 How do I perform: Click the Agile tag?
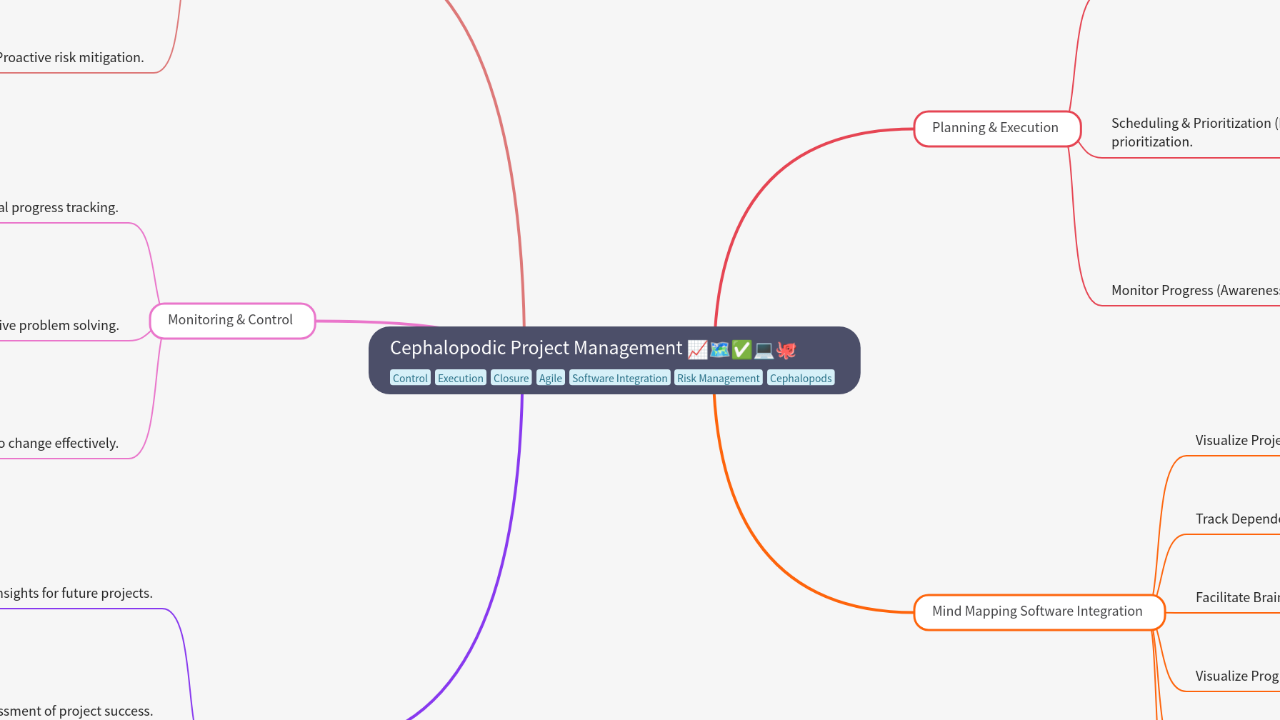(x=550, y=378)
